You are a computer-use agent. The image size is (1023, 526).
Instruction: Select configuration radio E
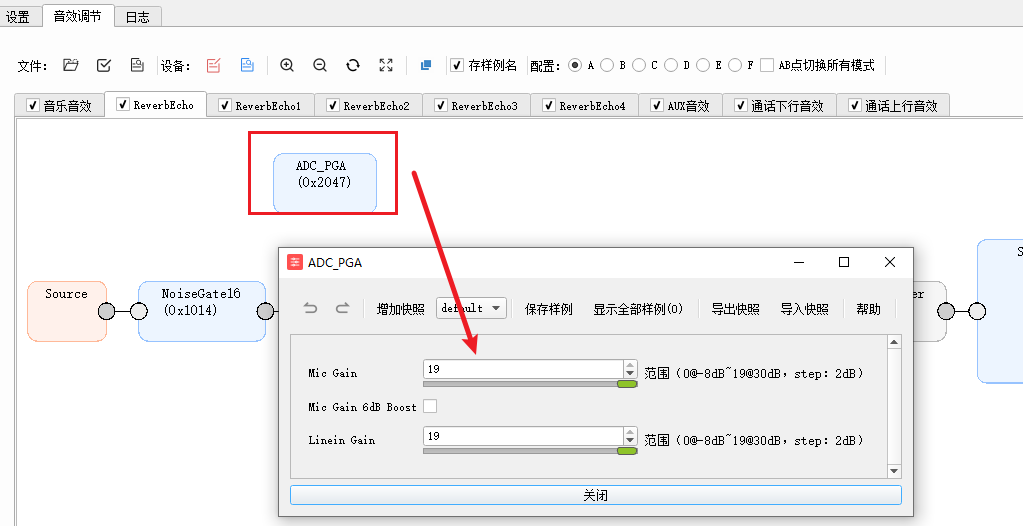(703, 65)
